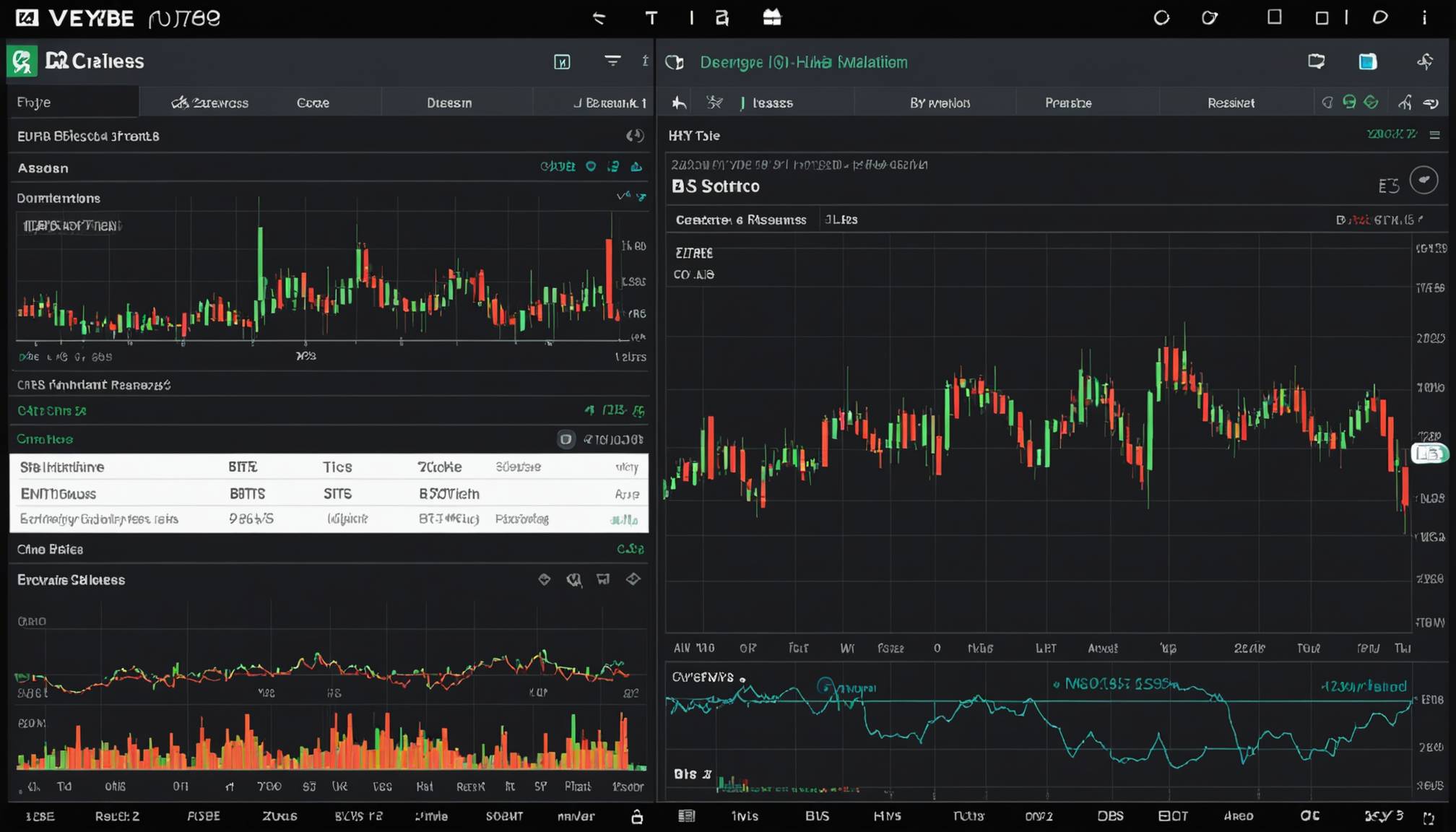Select the ENTTGiauss table row
The height and width of the screenshot is (832, 1456).
tap(329, 494)
